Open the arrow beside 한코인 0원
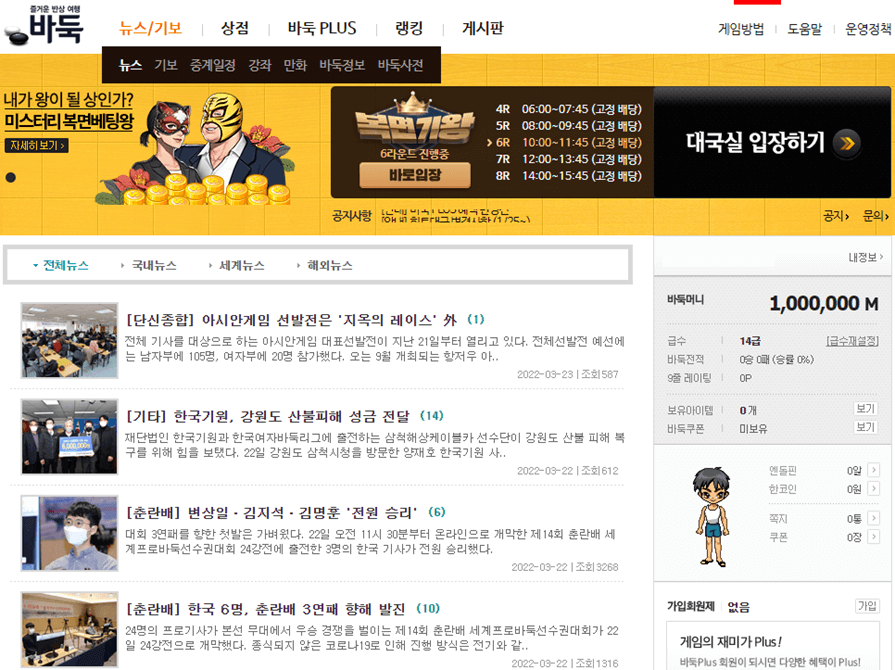Image resolution: width=895 pixels, height=670 pixels. (873, 489)
